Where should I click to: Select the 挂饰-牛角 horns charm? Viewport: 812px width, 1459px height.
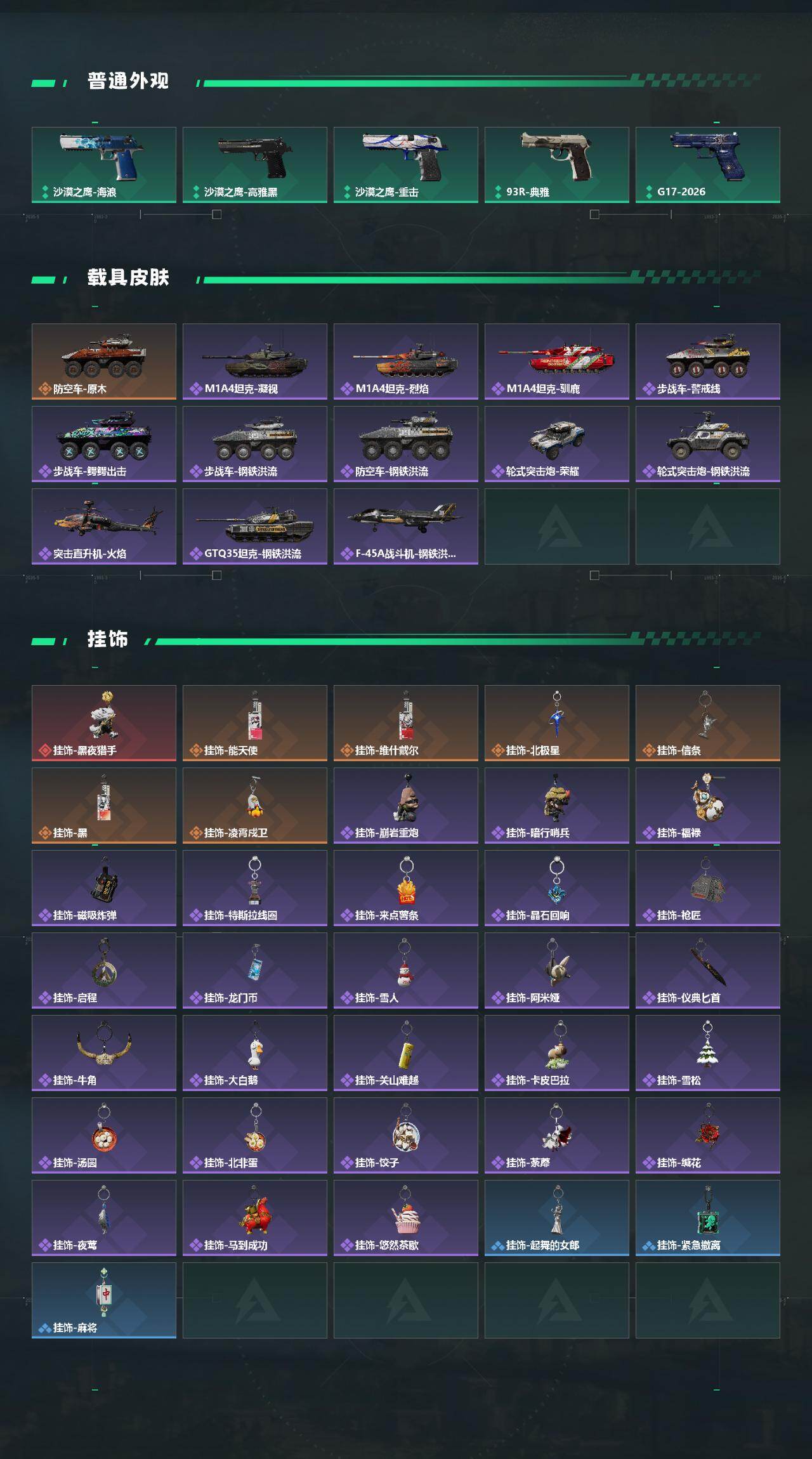[104, 1053]
